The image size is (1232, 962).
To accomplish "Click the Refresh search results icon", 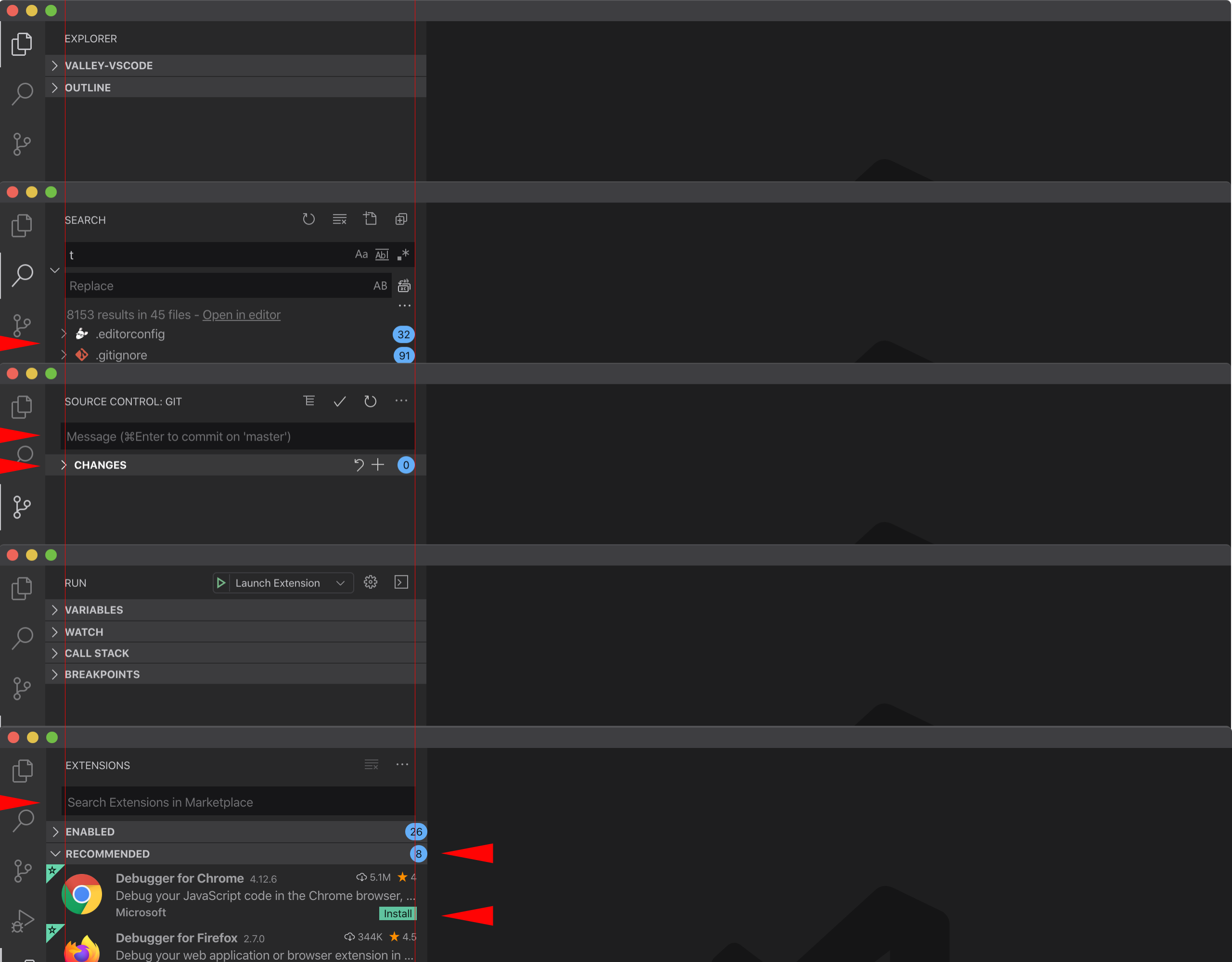I will click(308, 219).
